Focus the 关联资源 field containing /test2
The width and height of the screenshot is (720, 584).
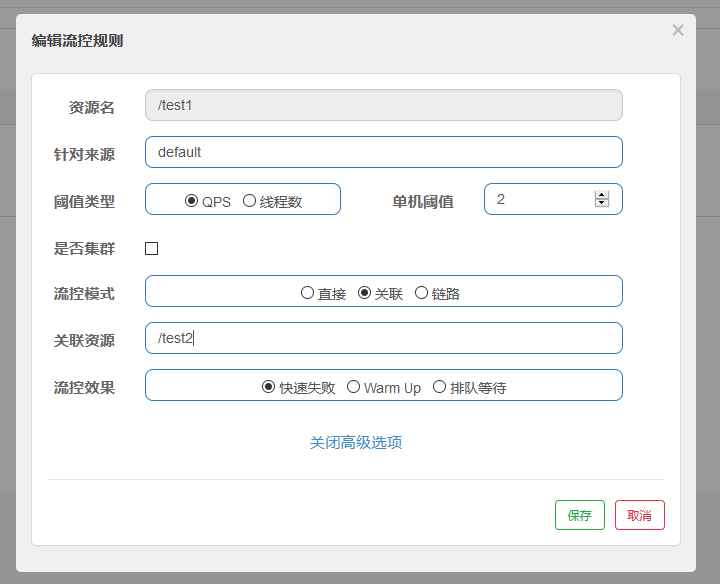[x=383, y=338]
